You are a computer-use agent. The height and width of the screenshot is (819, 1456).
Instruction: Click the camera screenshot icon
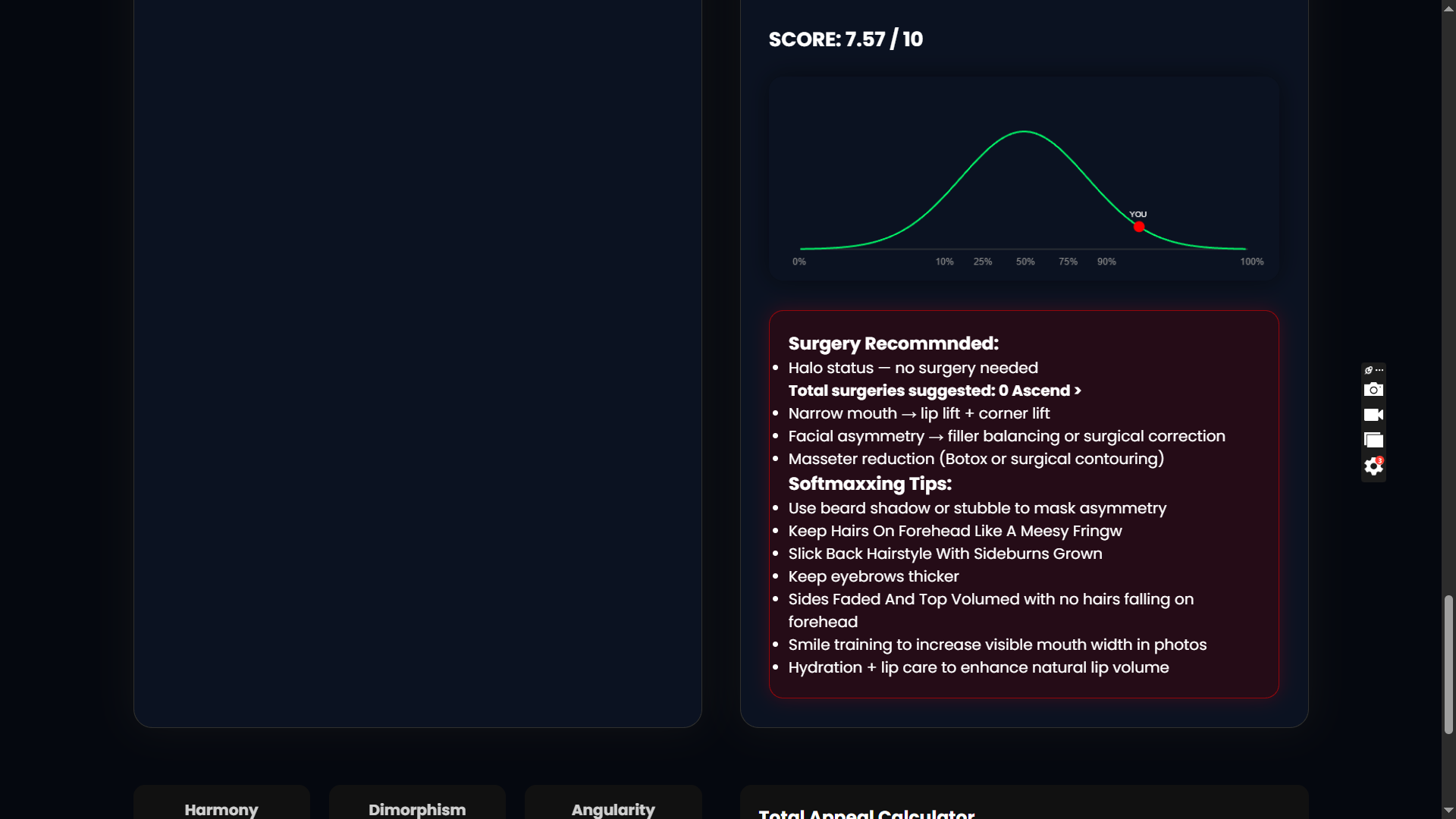tap(1373, 390)
